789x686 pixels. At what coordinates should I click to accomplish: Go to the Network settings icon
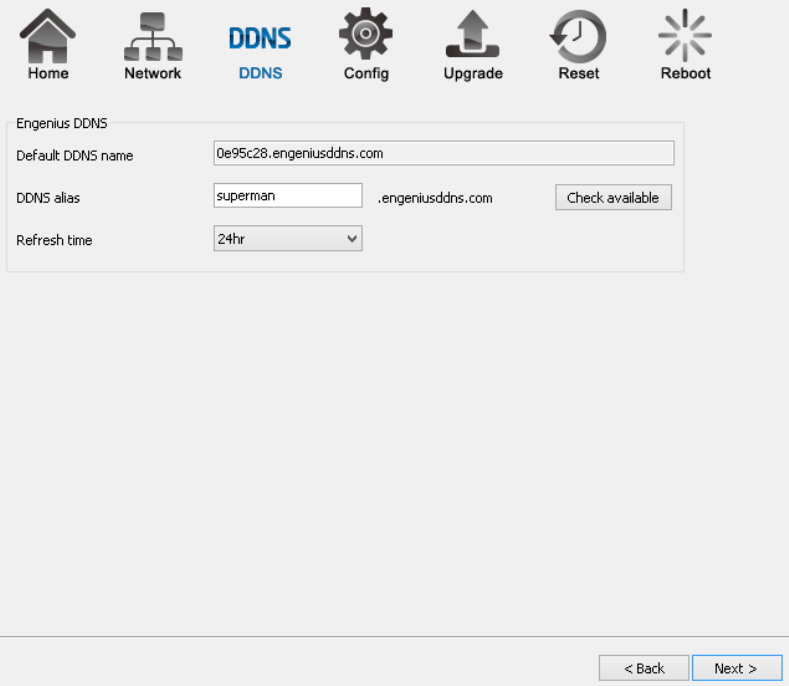153,36
